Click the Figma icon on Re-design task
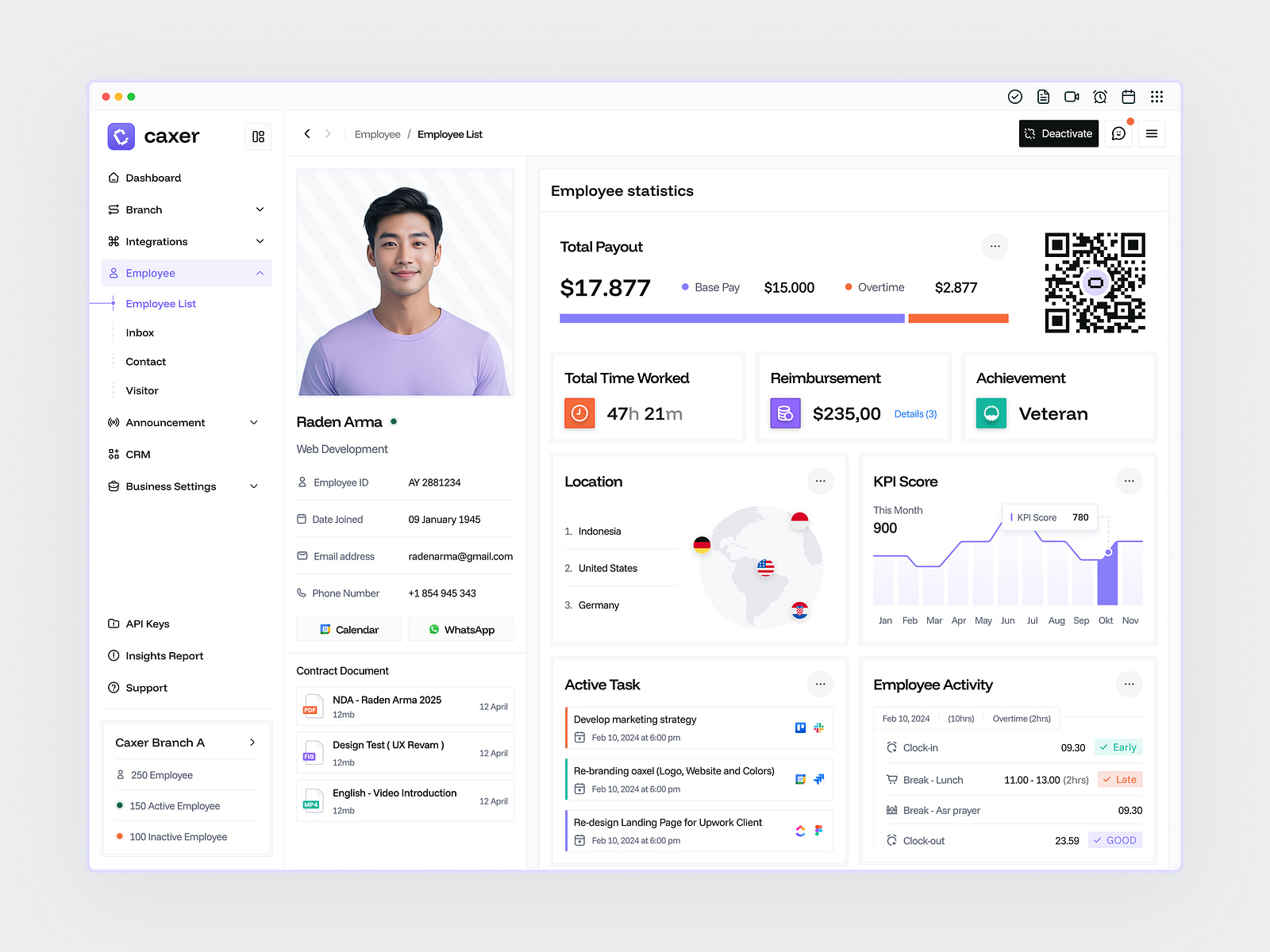Image resolution: width=1270 pixels, height=952 pixels. (x=818, y=831)
